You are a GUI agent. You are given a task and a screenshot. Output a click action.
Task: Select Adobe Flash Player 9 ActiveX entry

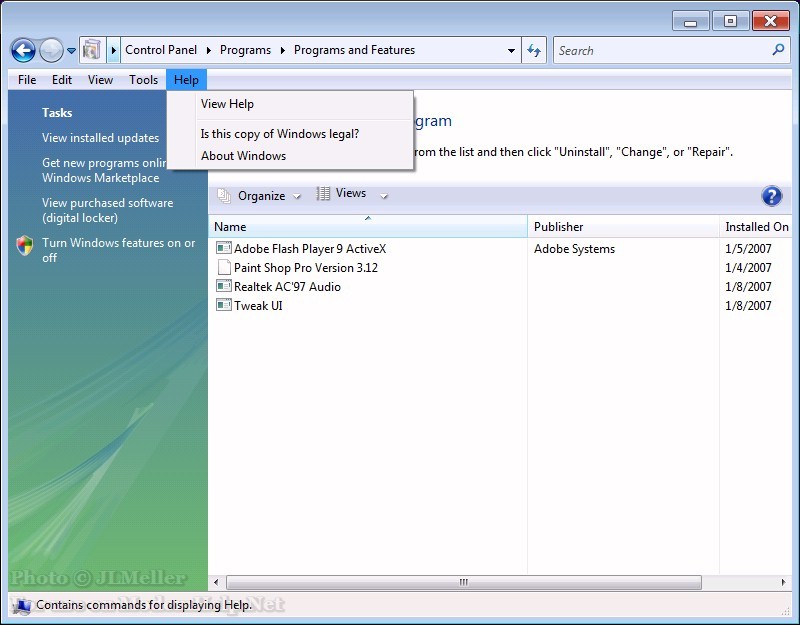point(310,248)
